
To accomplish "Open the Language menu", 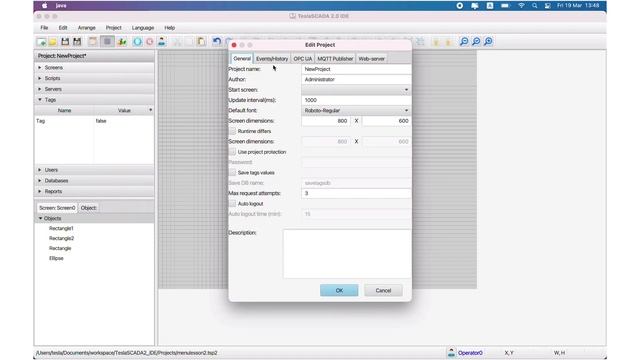I will coord(143,28).
